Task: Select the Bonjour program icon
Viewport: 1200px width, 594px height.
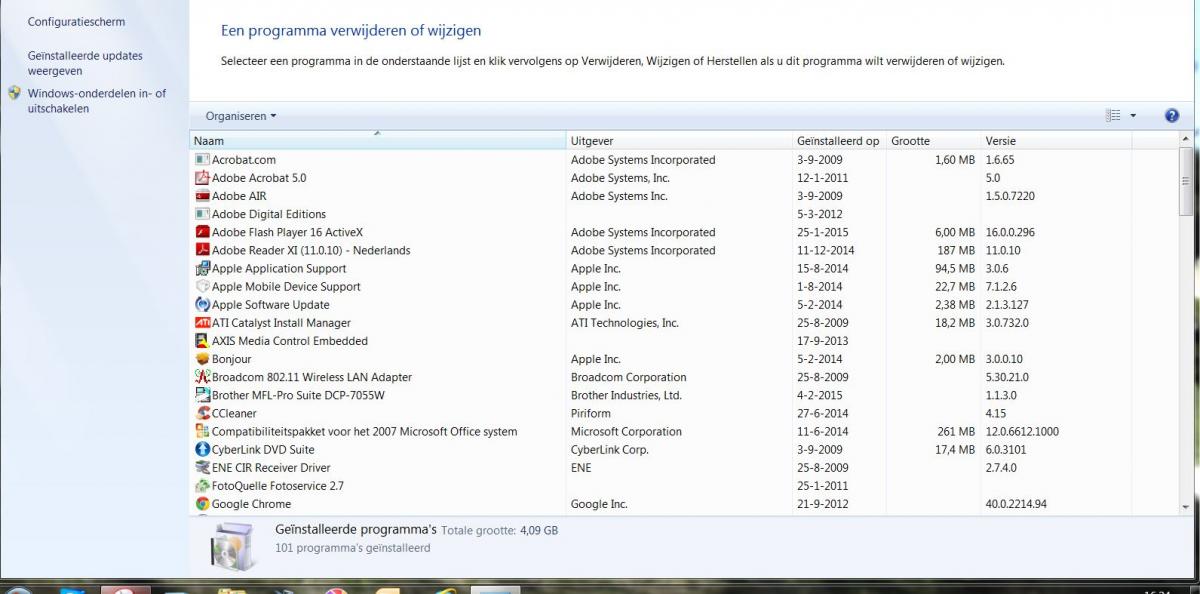Action: tap(203, 359)
